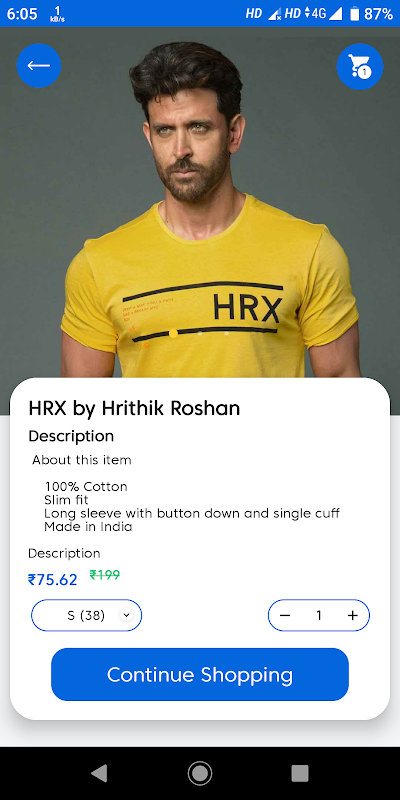
Task: Tap the quantity value 1 field
Action: point(319,615)
